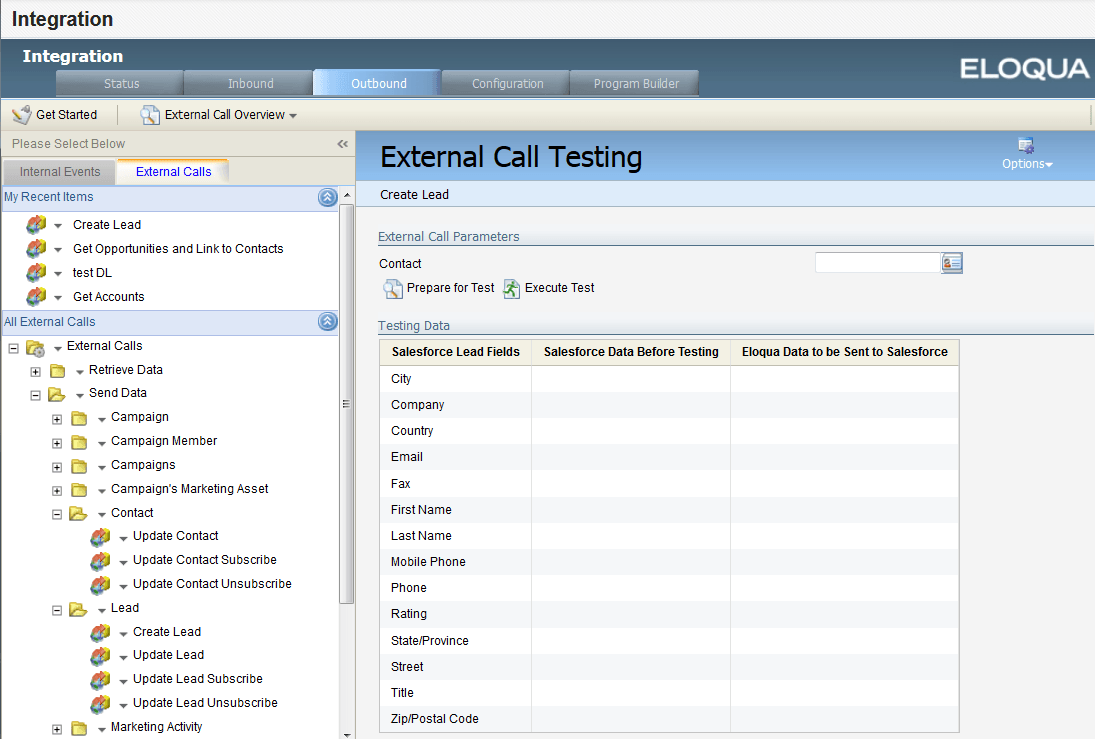Open the contact picker icon beside Contact field

[949, 262]
